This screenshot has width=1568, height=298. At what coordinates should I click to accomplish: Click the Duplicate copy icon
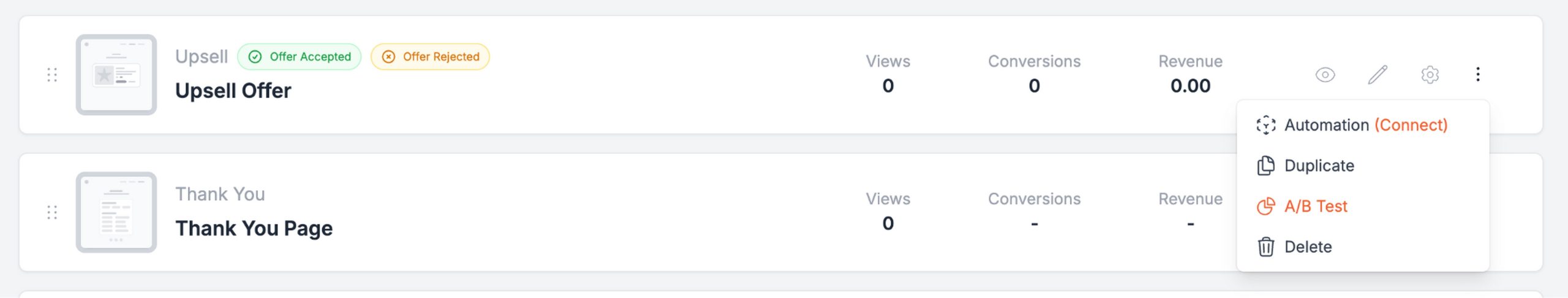pyautogui.click(x=1265, y=166)
